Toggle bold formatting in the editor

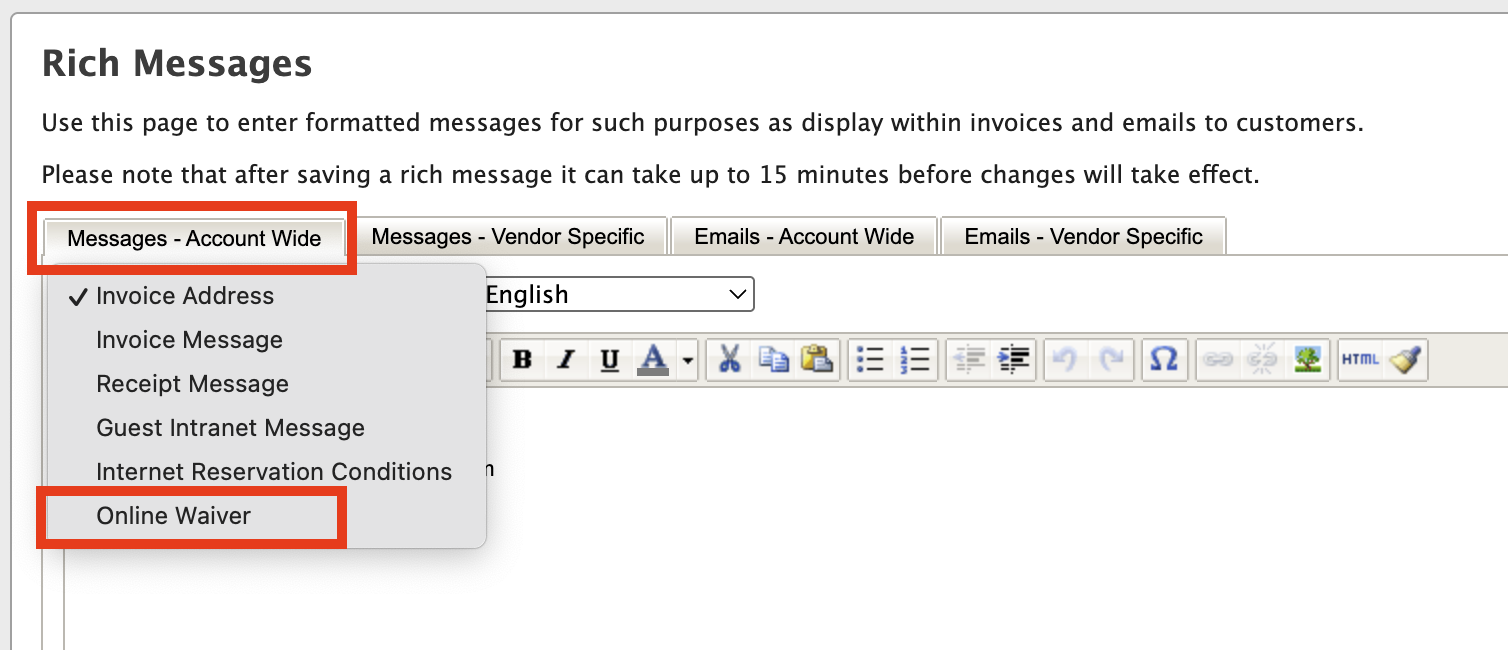click(x=522, y=360)
